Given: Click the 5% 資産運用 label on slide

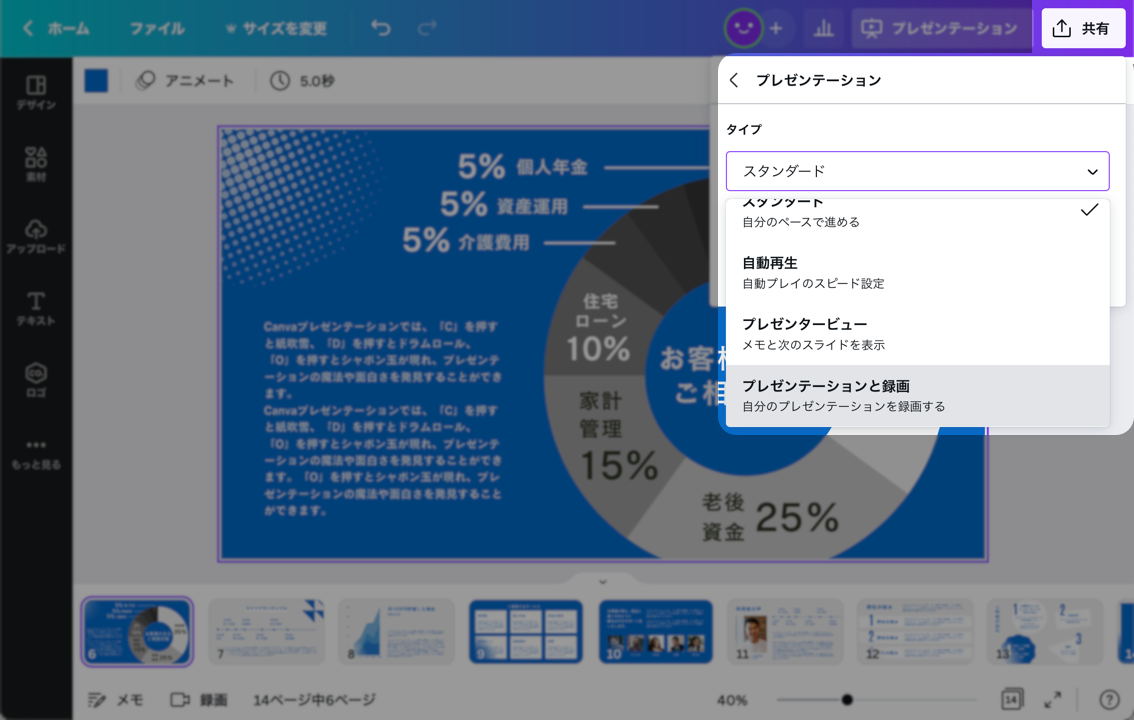Looking at the screenshot, I should tap(504, 205).
